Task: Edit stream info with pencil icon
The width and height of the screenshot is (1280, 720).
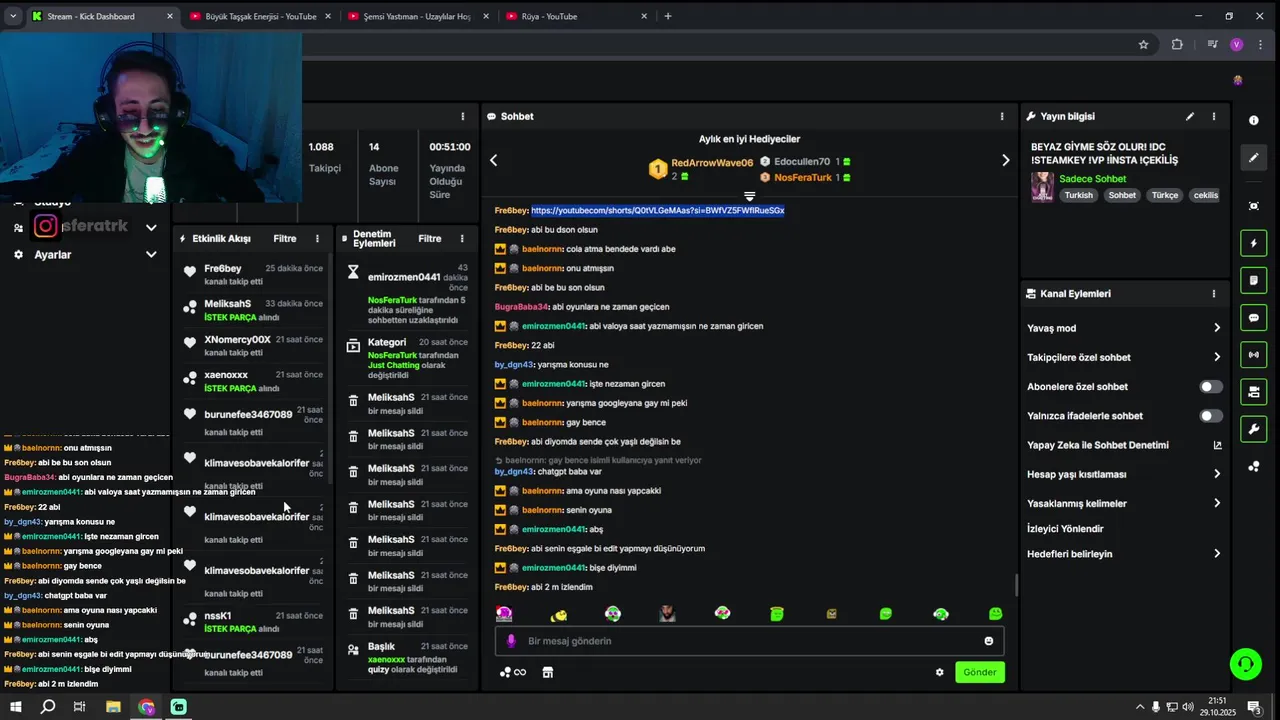Action: tap(1190, 117)
